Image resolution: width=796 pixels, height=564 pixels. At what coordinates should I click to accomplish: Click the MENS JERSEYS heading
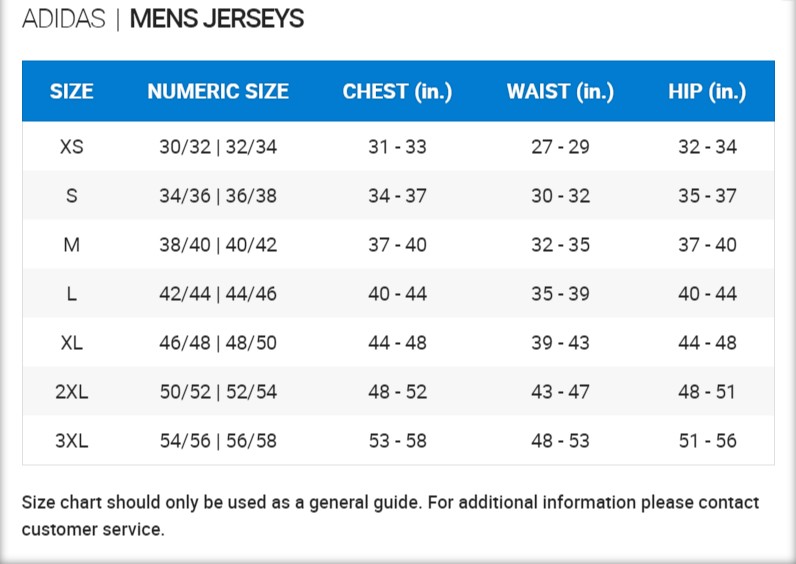(x=217, y=19)
